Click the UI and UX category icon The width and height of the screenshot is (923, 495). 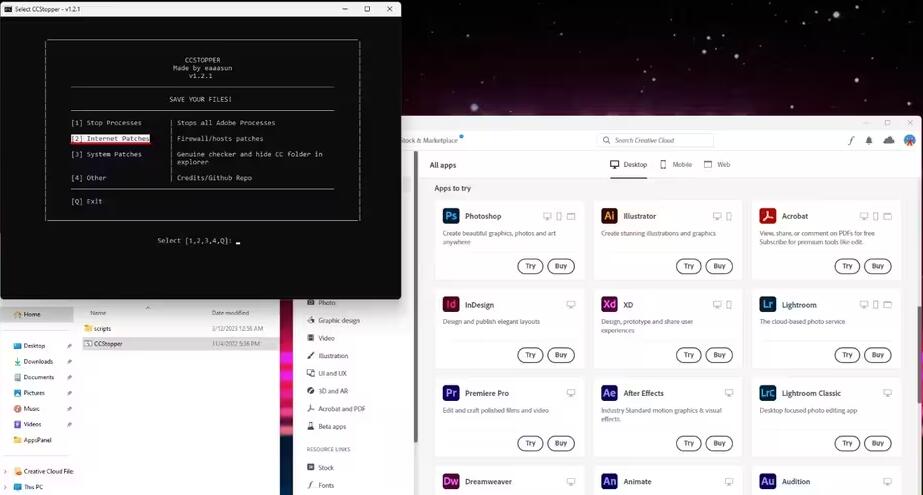point(311,373)
